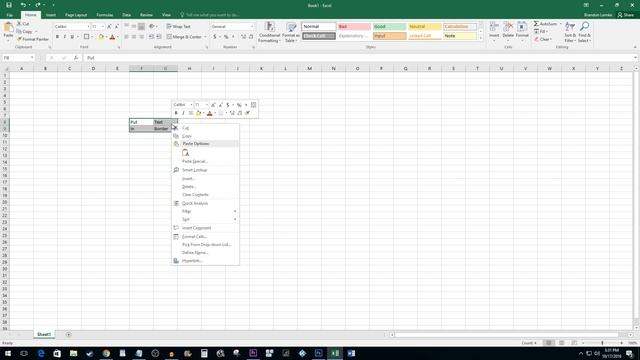Apply the ribbon Borders button
The image size is (640, 360).
[86, 37]
